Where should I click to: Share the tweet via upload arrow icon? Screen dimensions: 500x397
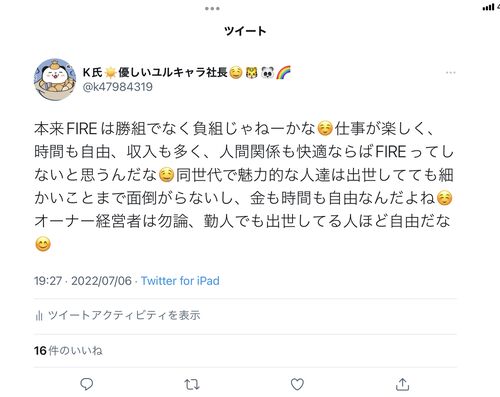[x=402, y=384]
